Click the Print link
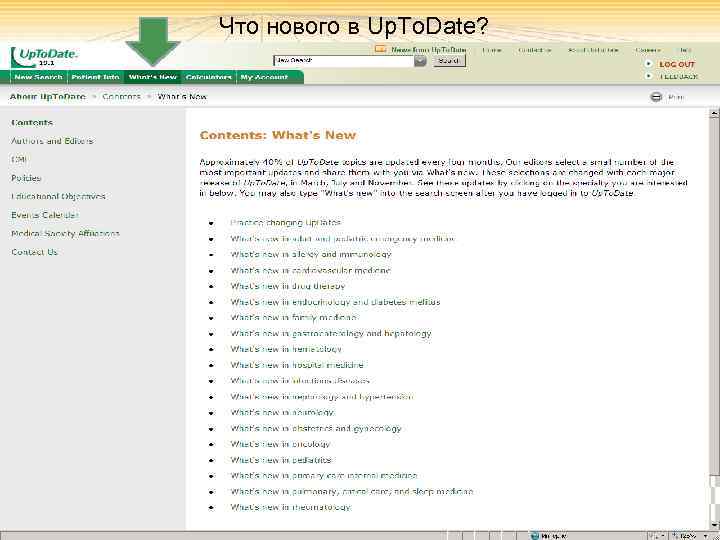The height and width of the screenshot is (540, 720). (x=676, y=97)
